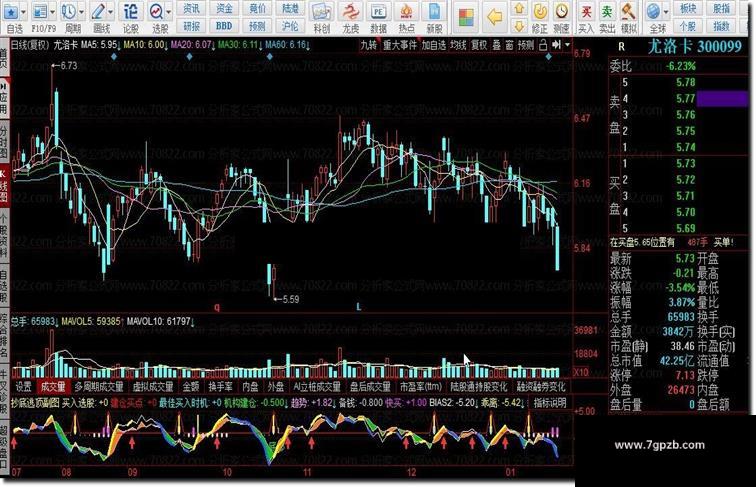Click the 板块 sectors button

(x=688, y=9)
